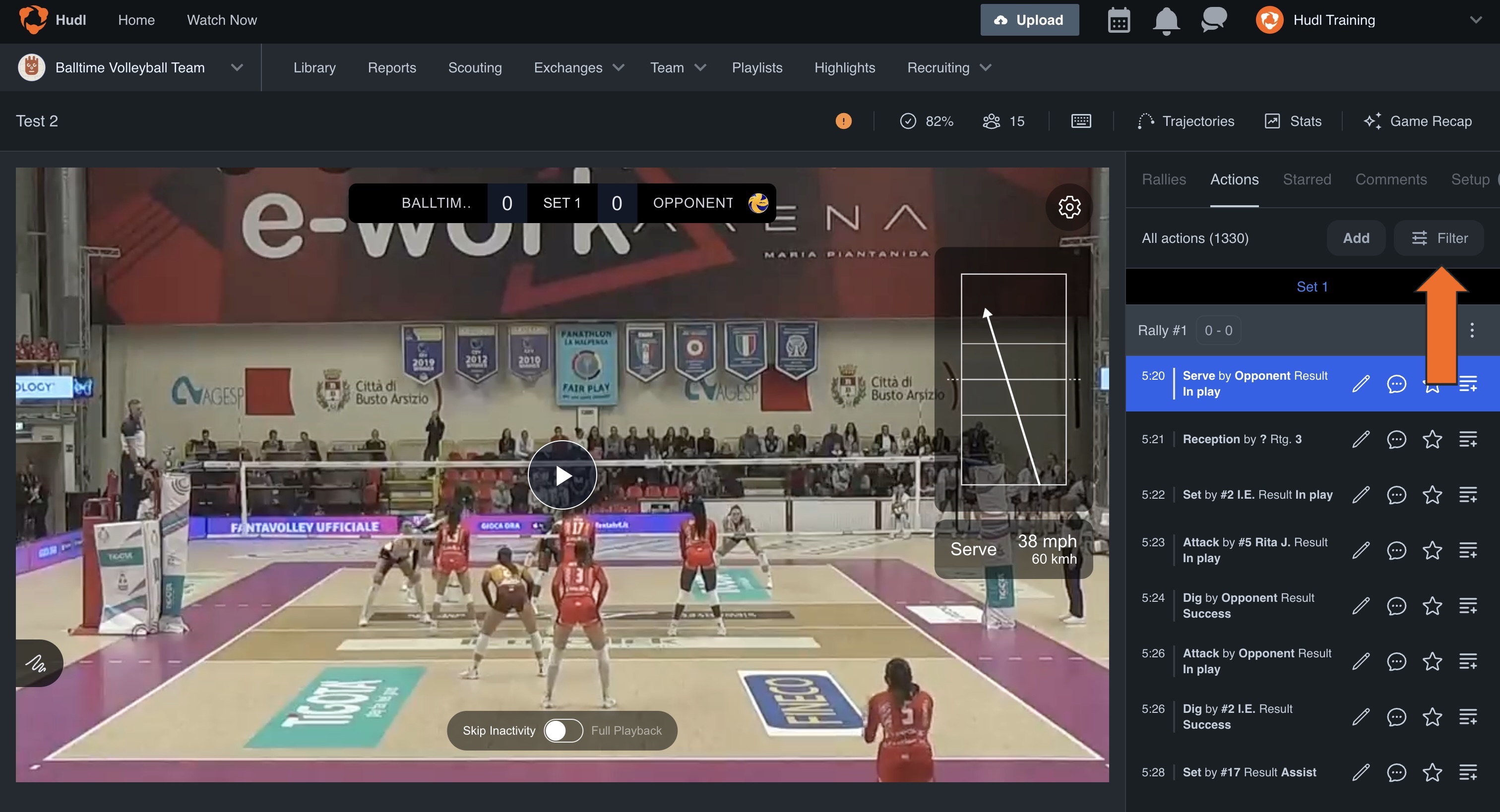The image size is (1500, 812).
Task: Add Set by #17 action to playlist
Action: pos(1468,772)
